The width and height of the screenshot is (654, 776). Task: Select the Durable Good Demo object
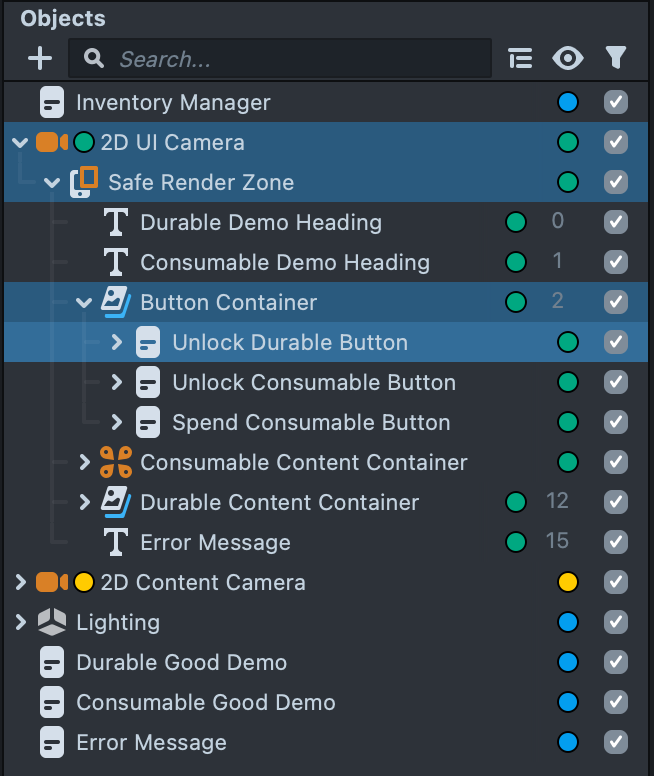(181, 662)
